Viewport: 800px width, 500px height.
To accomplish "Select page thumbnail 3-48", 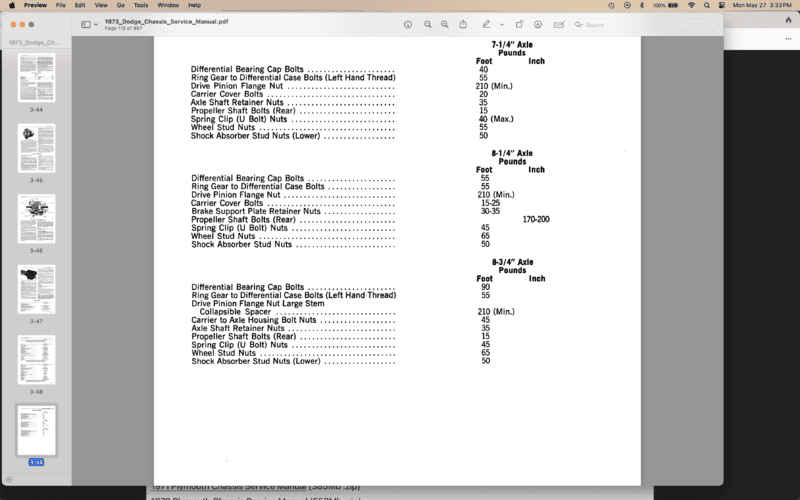I will coord(36,360).
